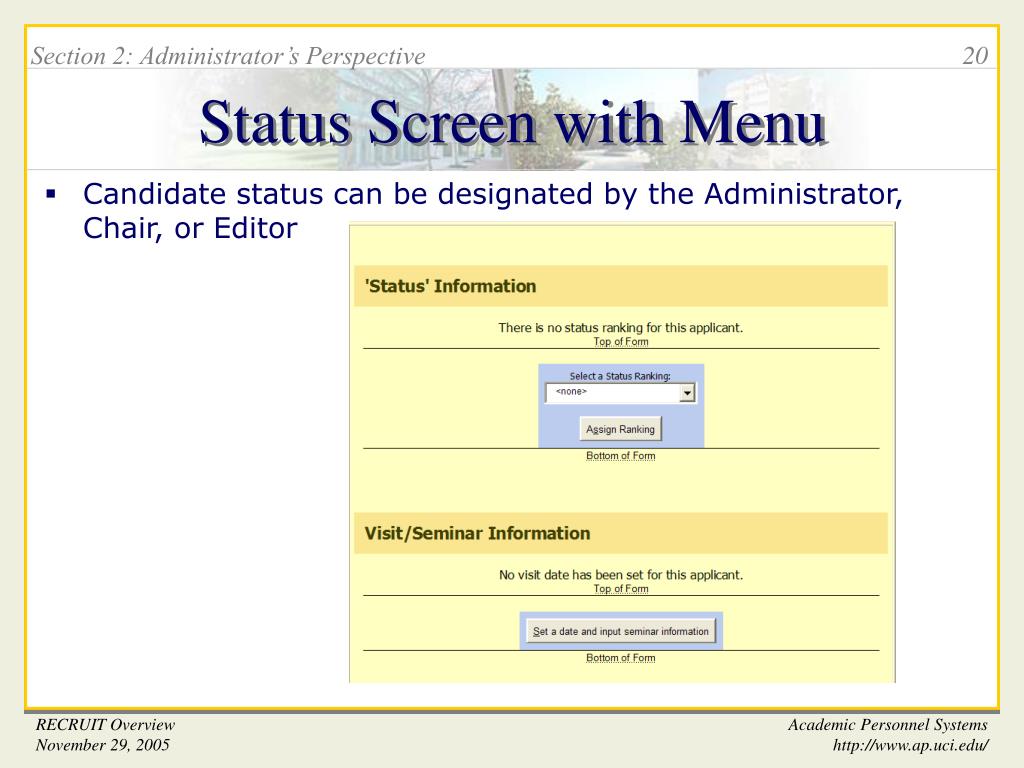Click Top of Form link under Status Information

tap(620, 342)
